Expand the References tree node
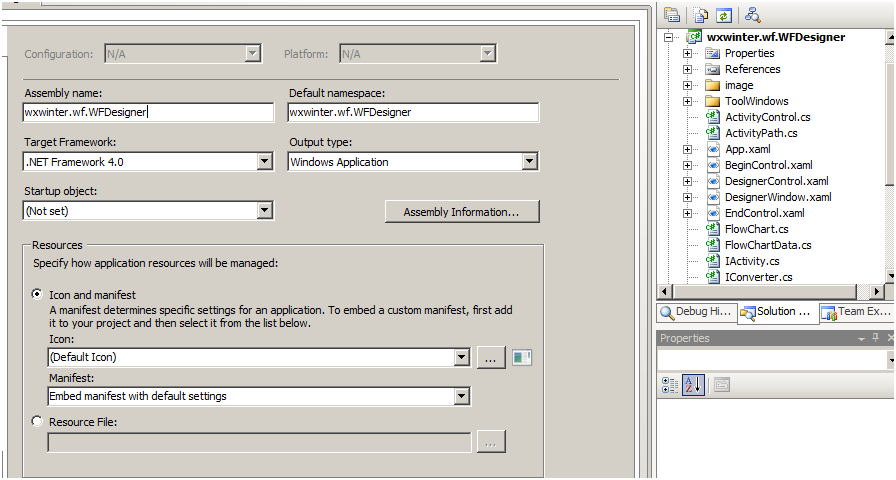 687,69
